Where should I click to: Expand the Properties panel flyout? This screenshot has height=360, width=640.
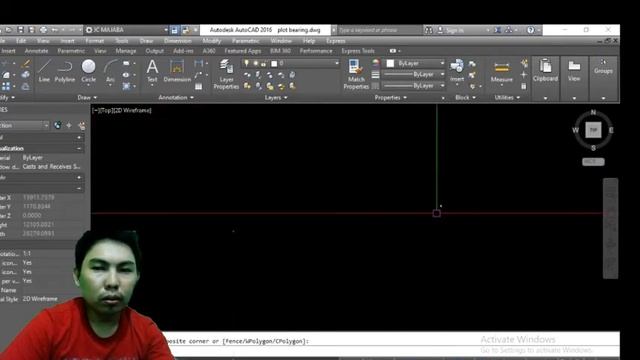pyautogui.click(x=391, y=98)
